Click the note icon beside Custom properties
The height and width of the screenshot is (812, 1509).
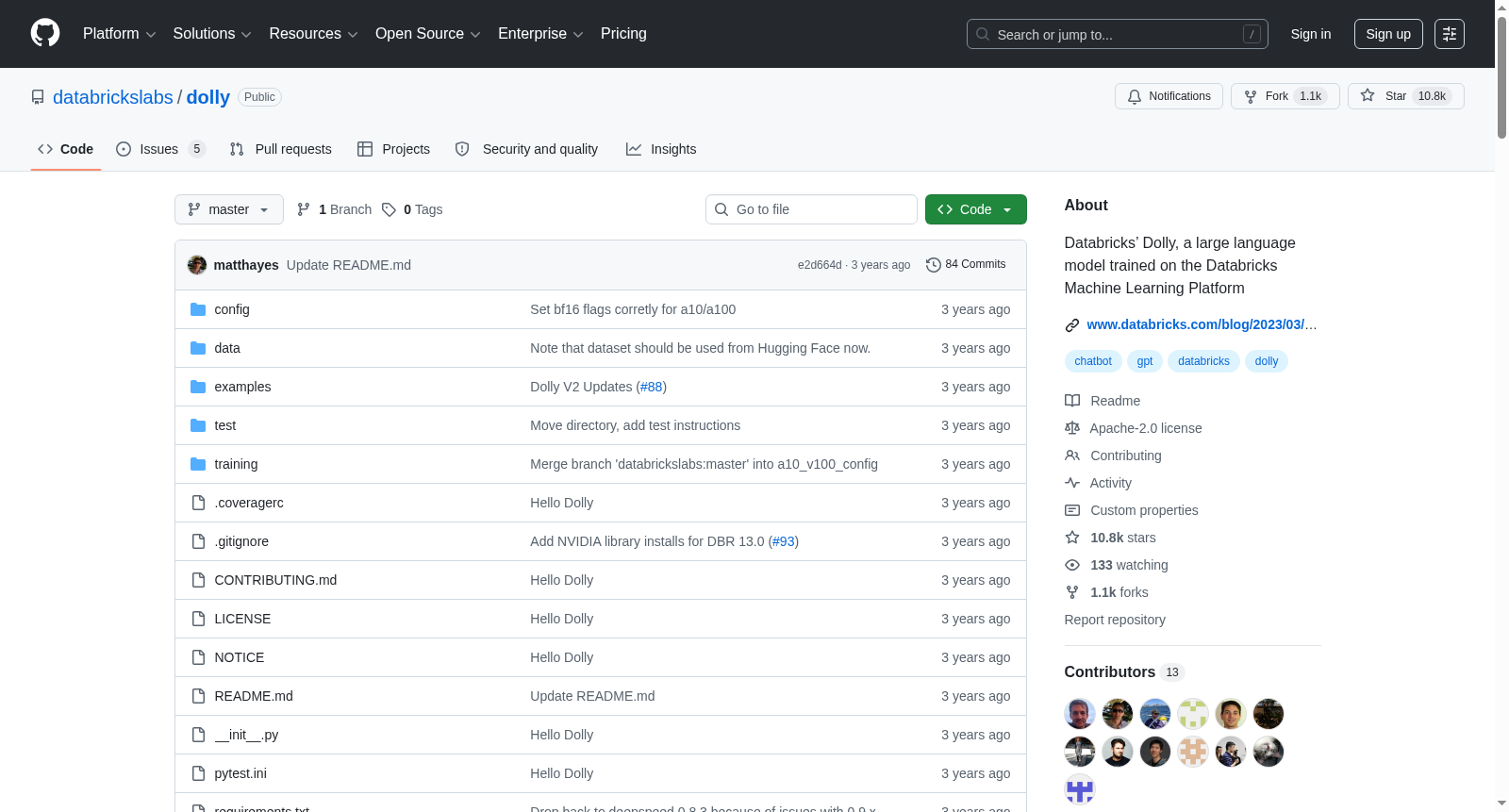click(1072, 510)
